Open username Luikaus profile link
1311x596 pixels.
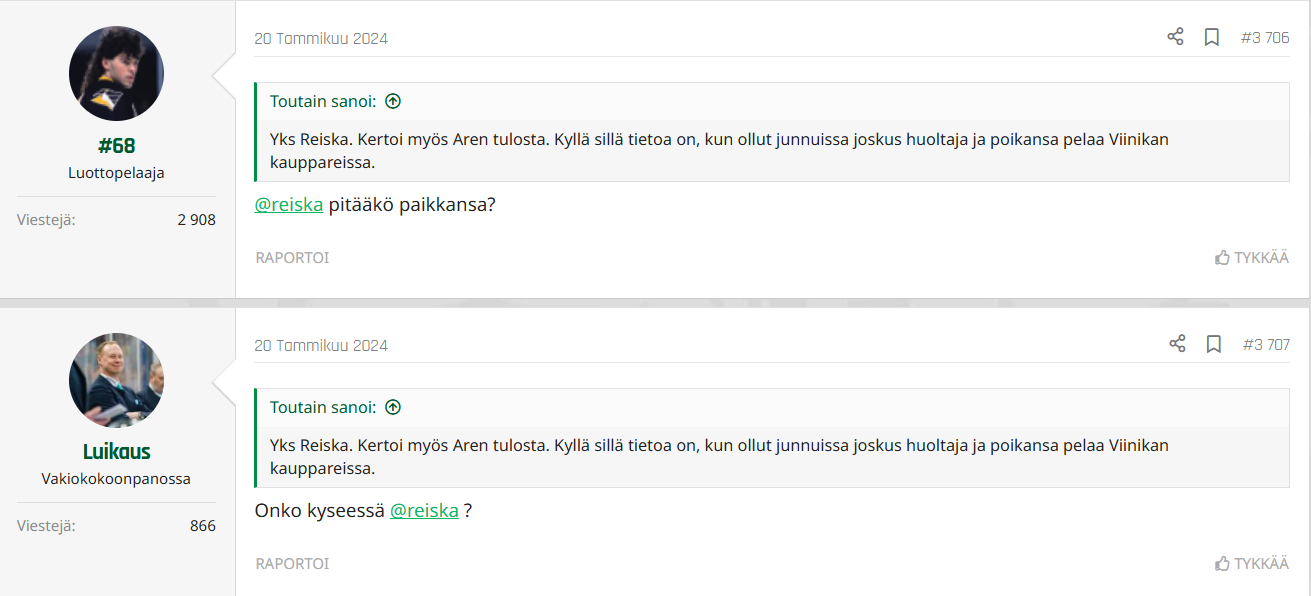116,452
